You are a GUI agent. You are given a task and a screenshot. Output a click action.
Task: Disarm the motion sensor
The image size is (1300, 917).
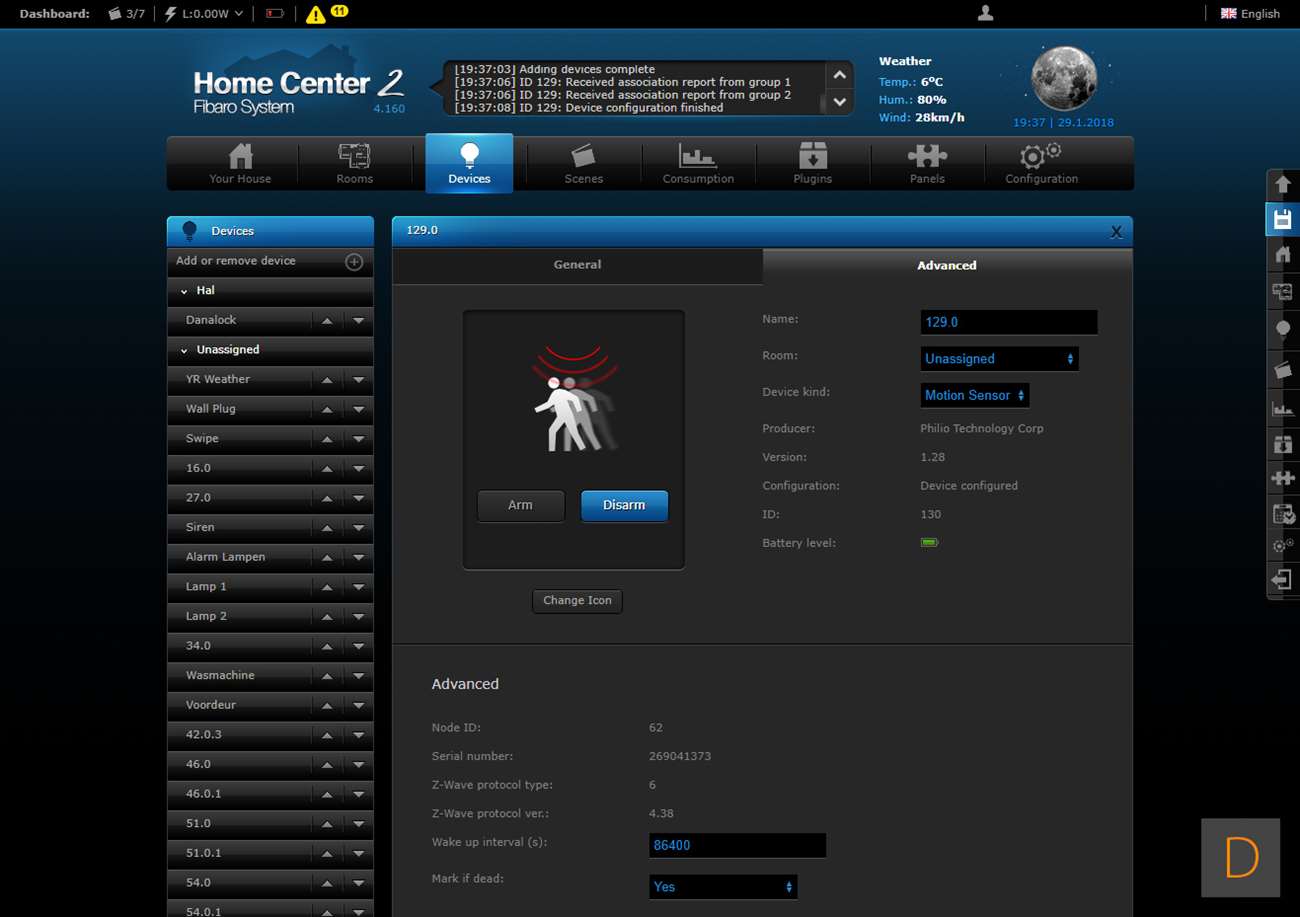pyautogui.click(x=624, y=505)
